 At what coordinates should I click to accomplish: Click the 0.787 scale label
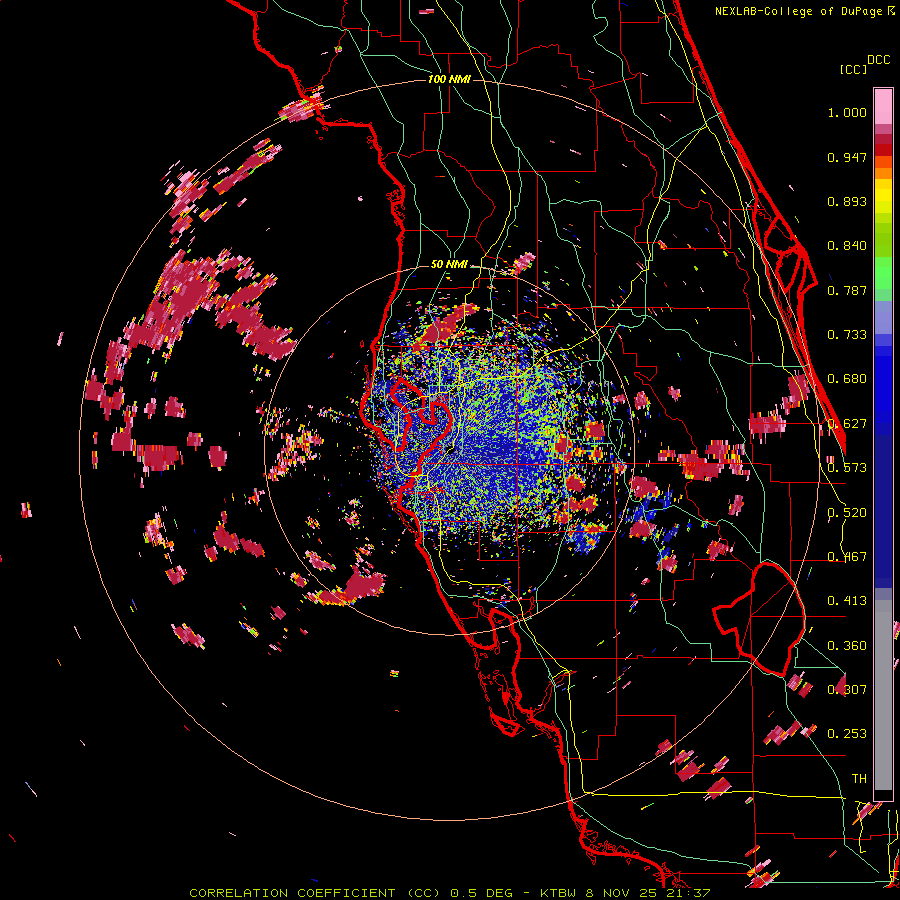pyautogui.click(x=847, y=290)
